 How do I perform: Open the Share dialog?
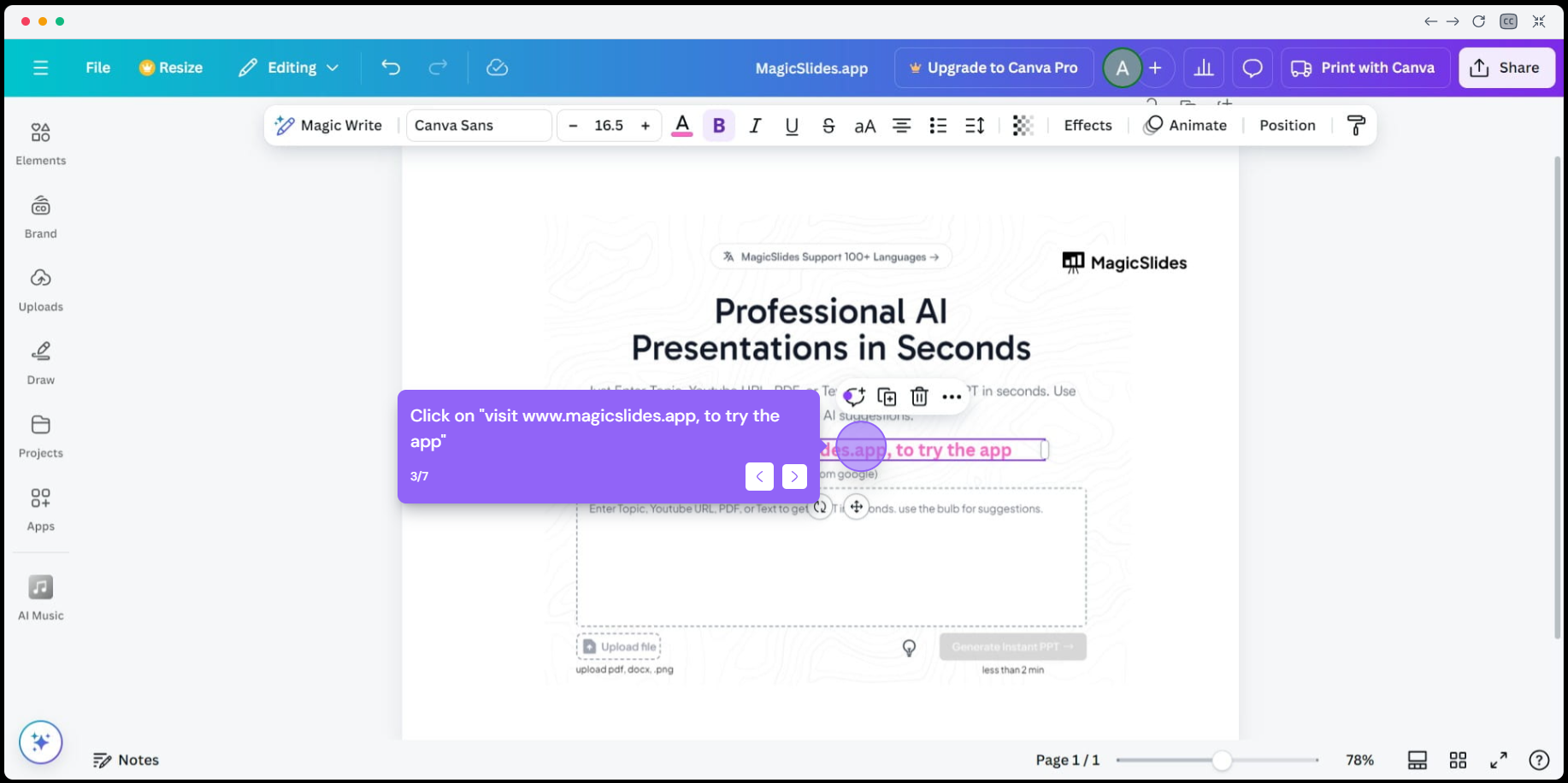click(x=1506, y=68)
